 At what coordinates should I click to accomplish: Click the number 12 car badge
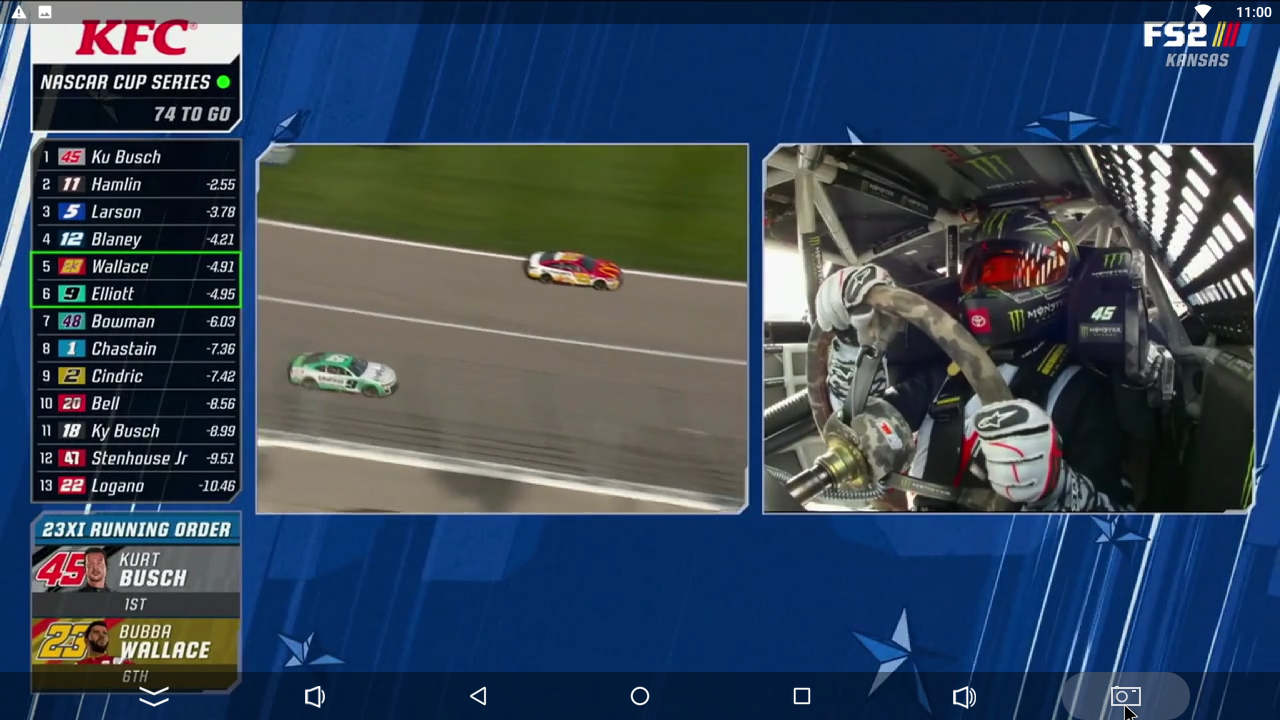click(71, 239)
